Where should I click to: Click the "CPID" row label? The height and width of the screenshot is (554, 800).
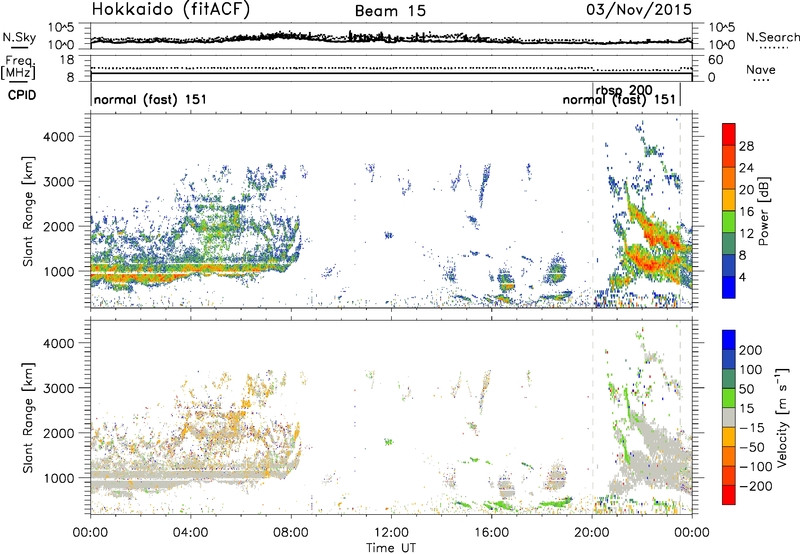21,95
